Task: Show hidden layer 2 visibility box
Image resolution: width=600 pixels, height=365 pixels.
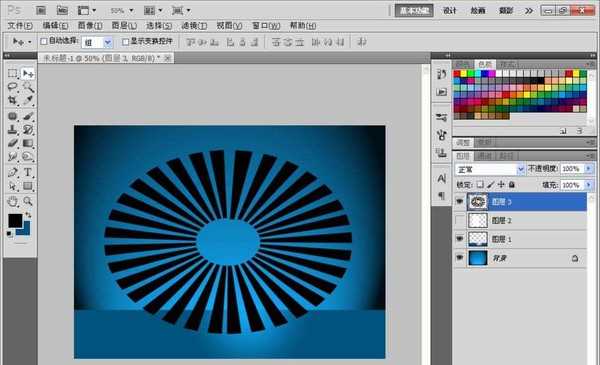Action: coord(460,220)
